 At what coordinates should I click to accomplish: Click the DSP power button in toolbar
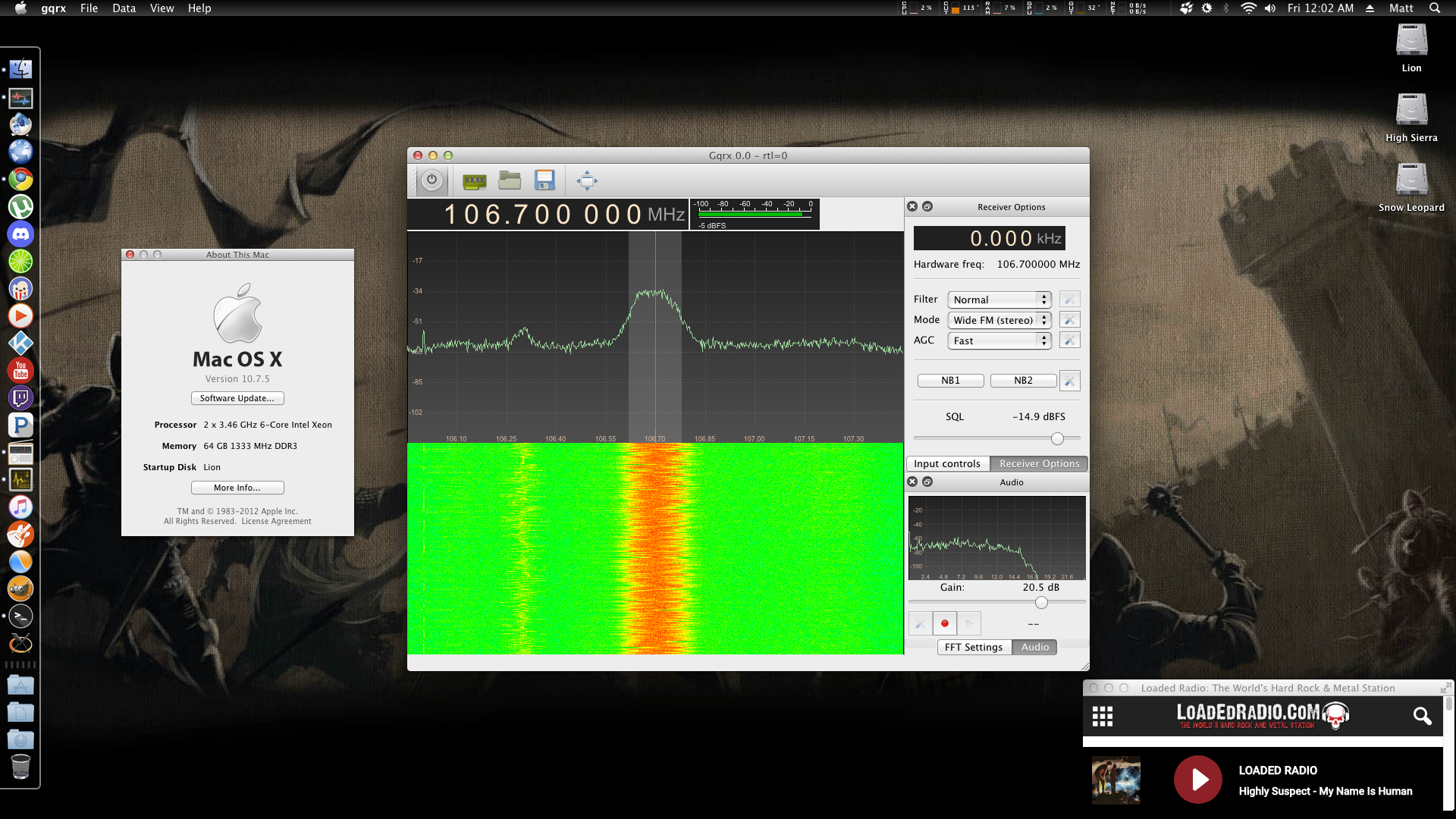point(431,180)
